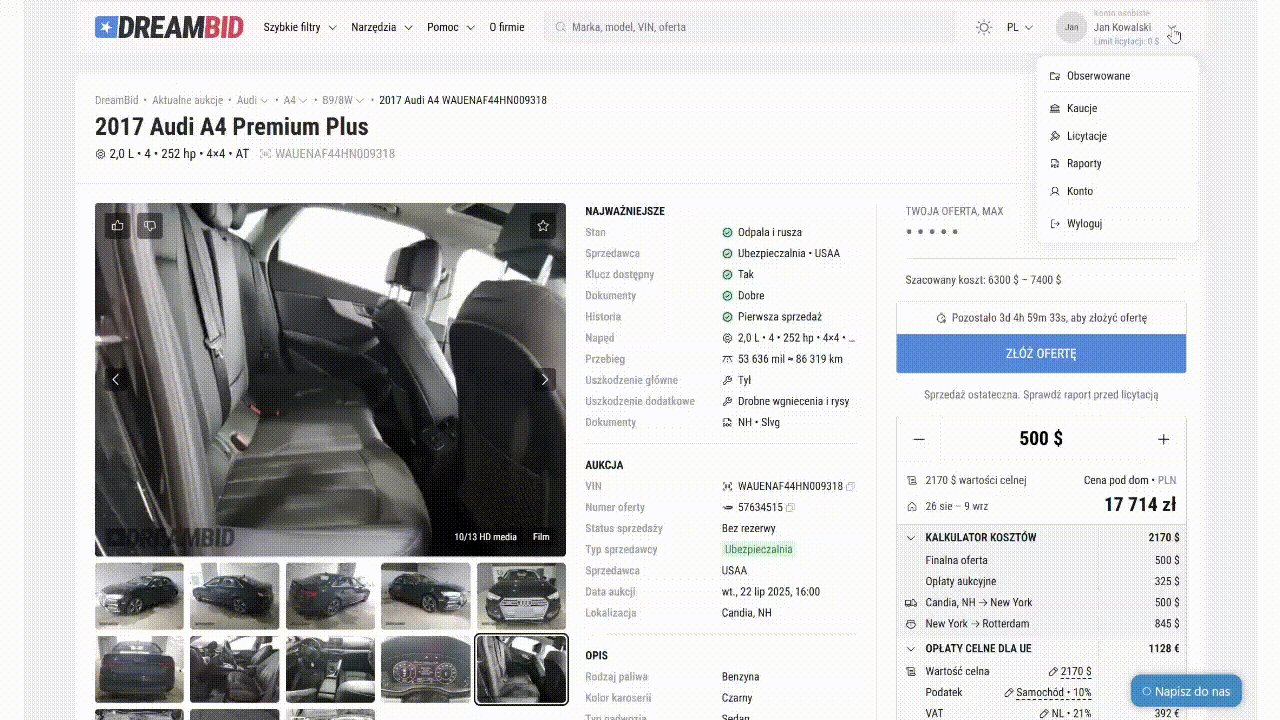This screenshot has height=720, width=1280.
Task: Open Raporty from the user menu
Action: click(1118, 163)
